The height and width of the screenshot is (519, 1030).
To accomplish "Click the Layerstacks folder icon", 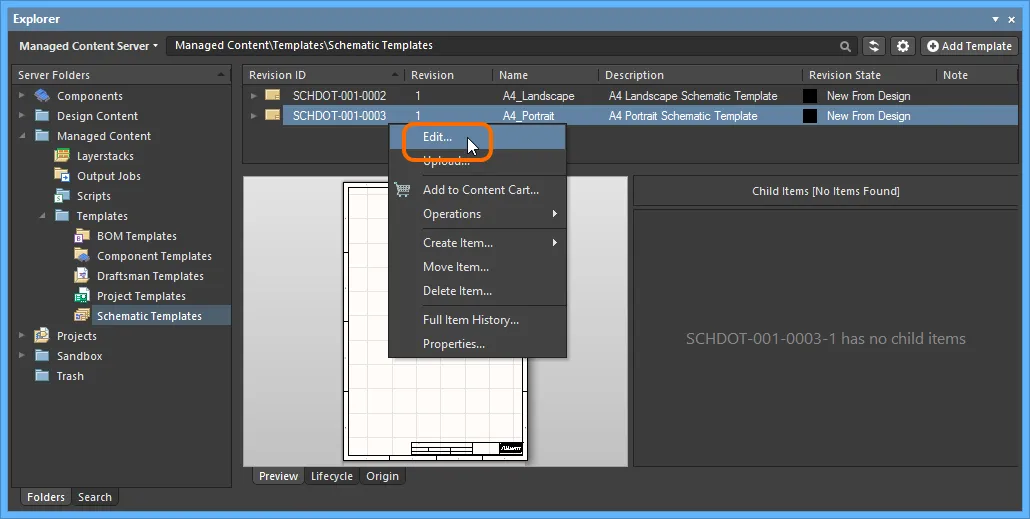I will (62, 156).
